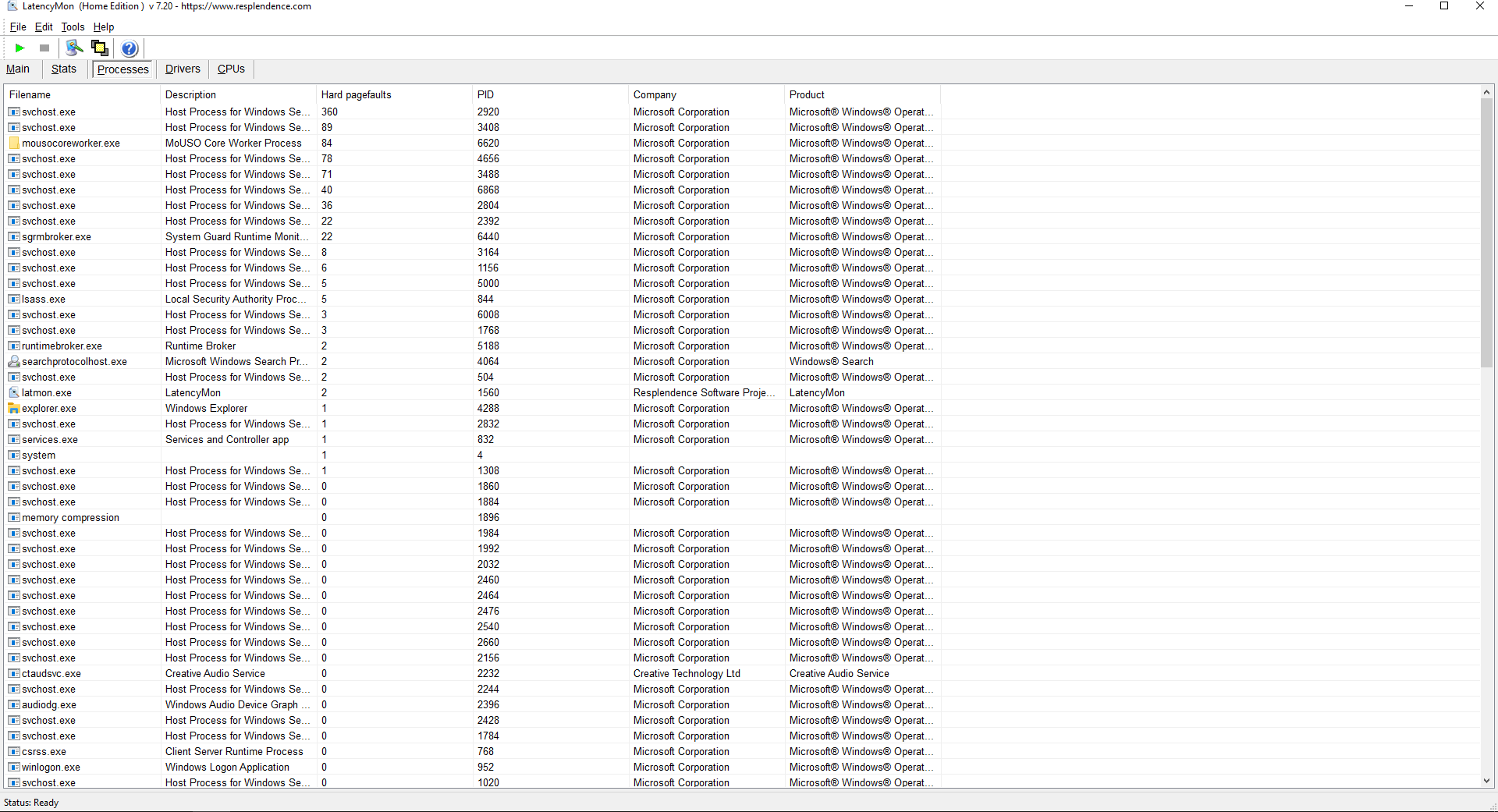1498x812 pixels.
Task: Sort by Hard pagefaults column header
Action: coord(356,94)
